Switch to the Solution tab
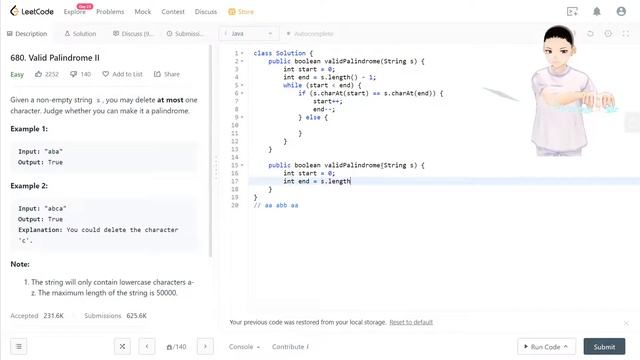The height and width of the screenshot is (360, 640). (80, 33)
